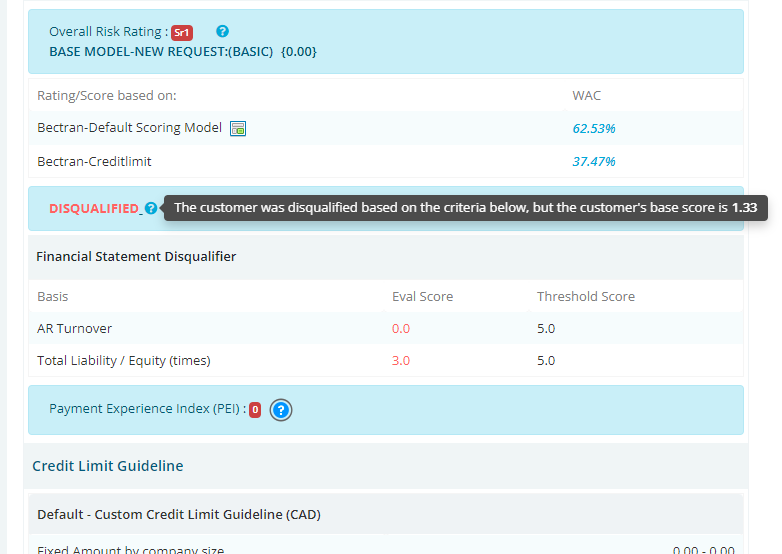Click Payment Experience Index (PEI) label
The height and width of the screenshot is (554, 782).
click(148, 409)
